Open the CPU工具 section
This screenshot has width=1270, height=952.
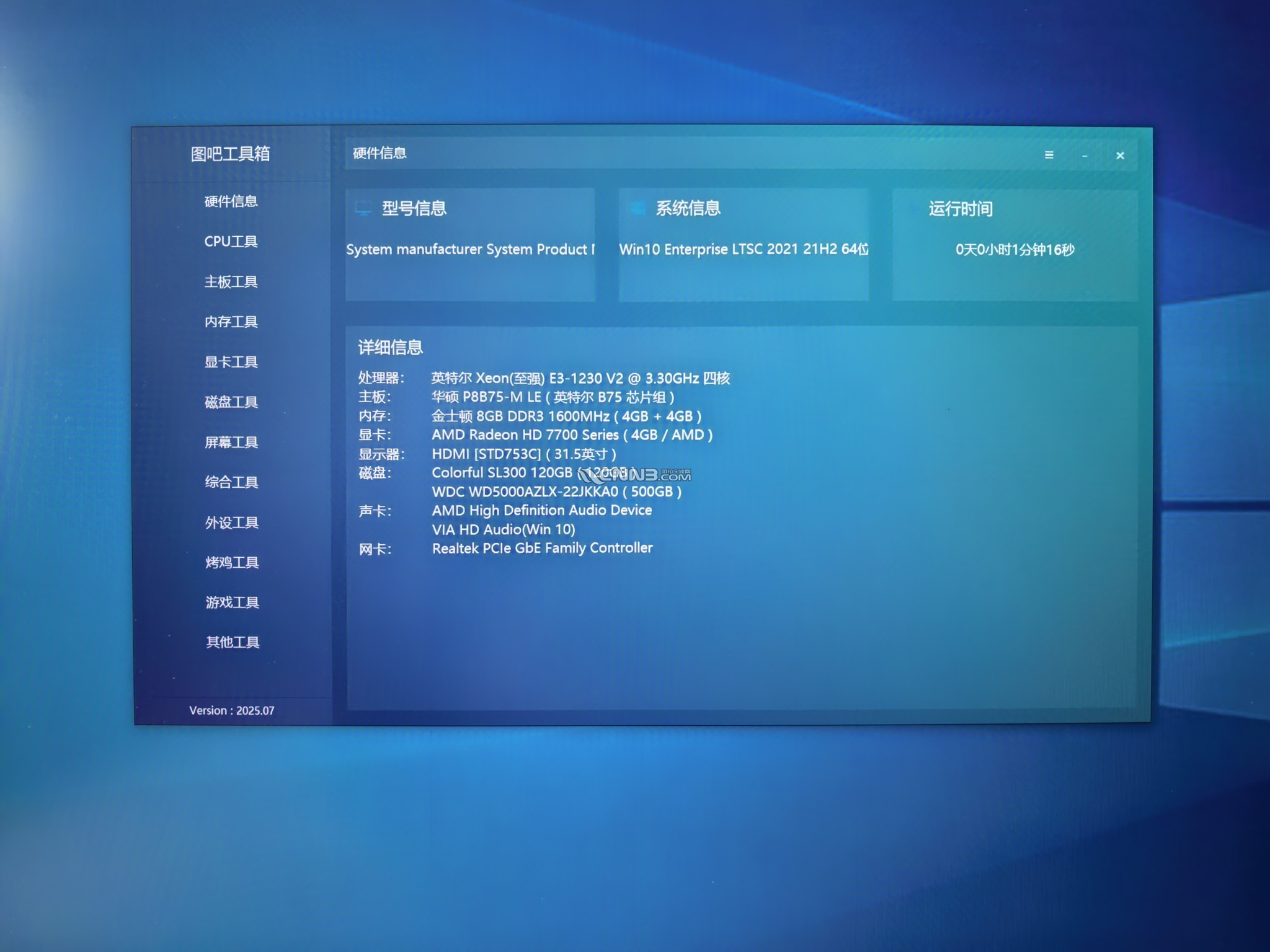[x=231, y=242]
